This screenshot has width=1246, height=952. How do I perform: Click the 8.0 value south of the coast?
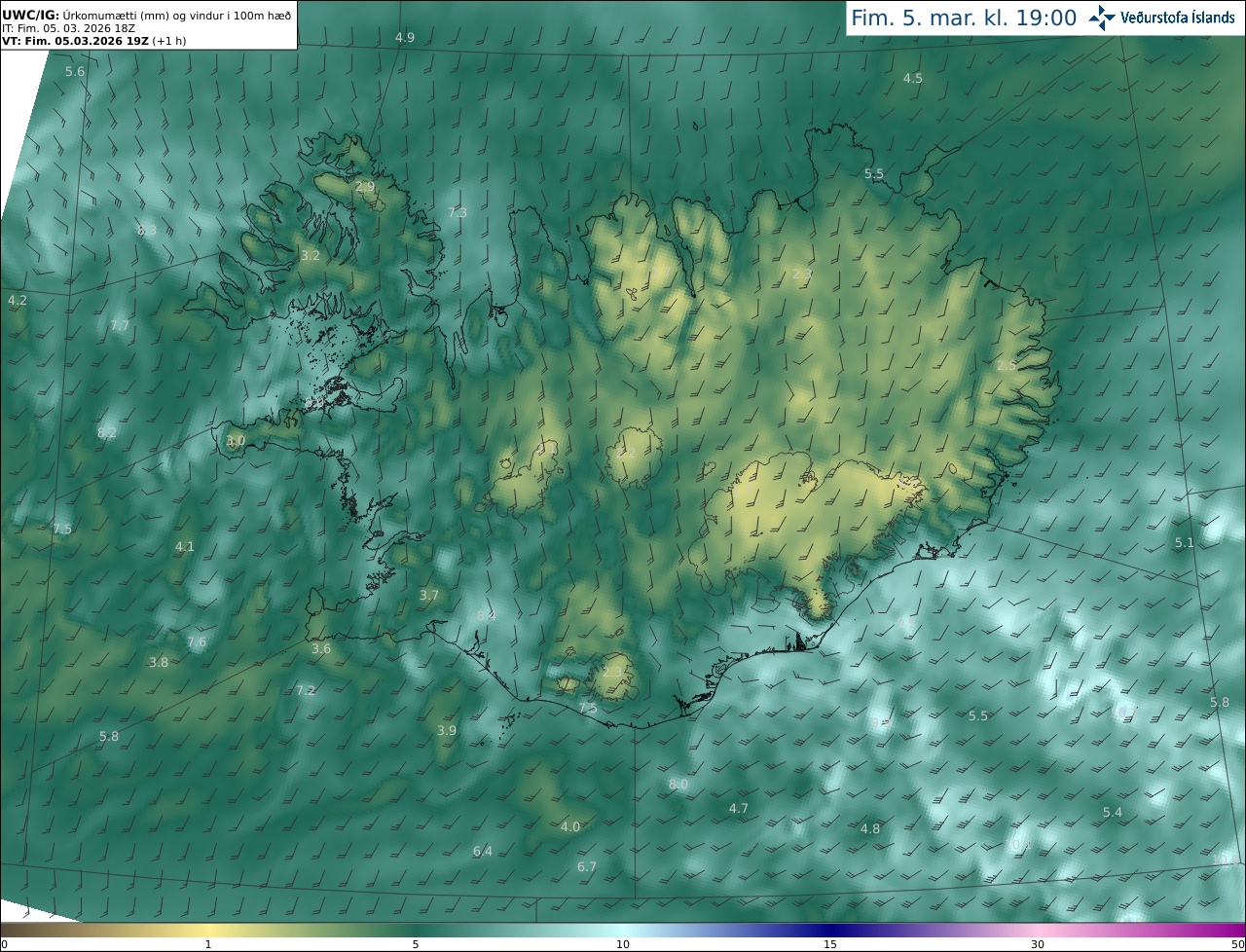[678, 784]
